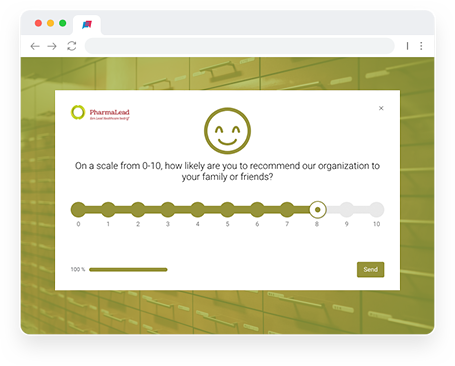The width and height of the screenshot is (455, 366).
Task: Choose score 9 on the scale
Action: click(347, 210)
